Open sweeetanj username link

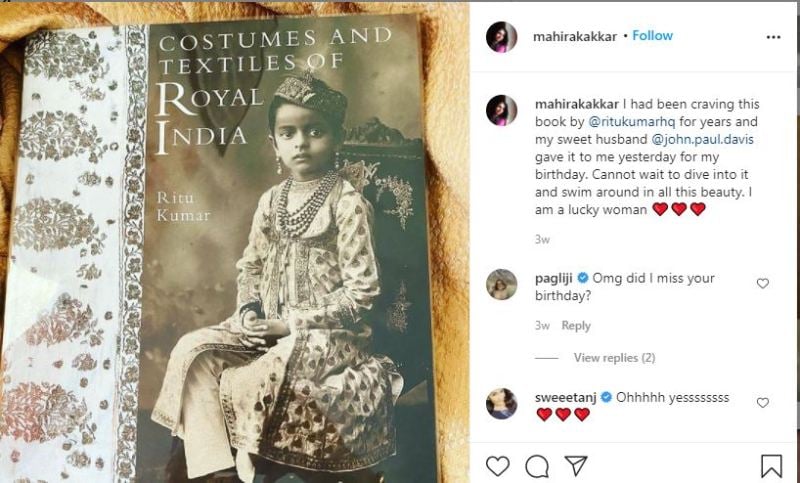pos(566,397)
